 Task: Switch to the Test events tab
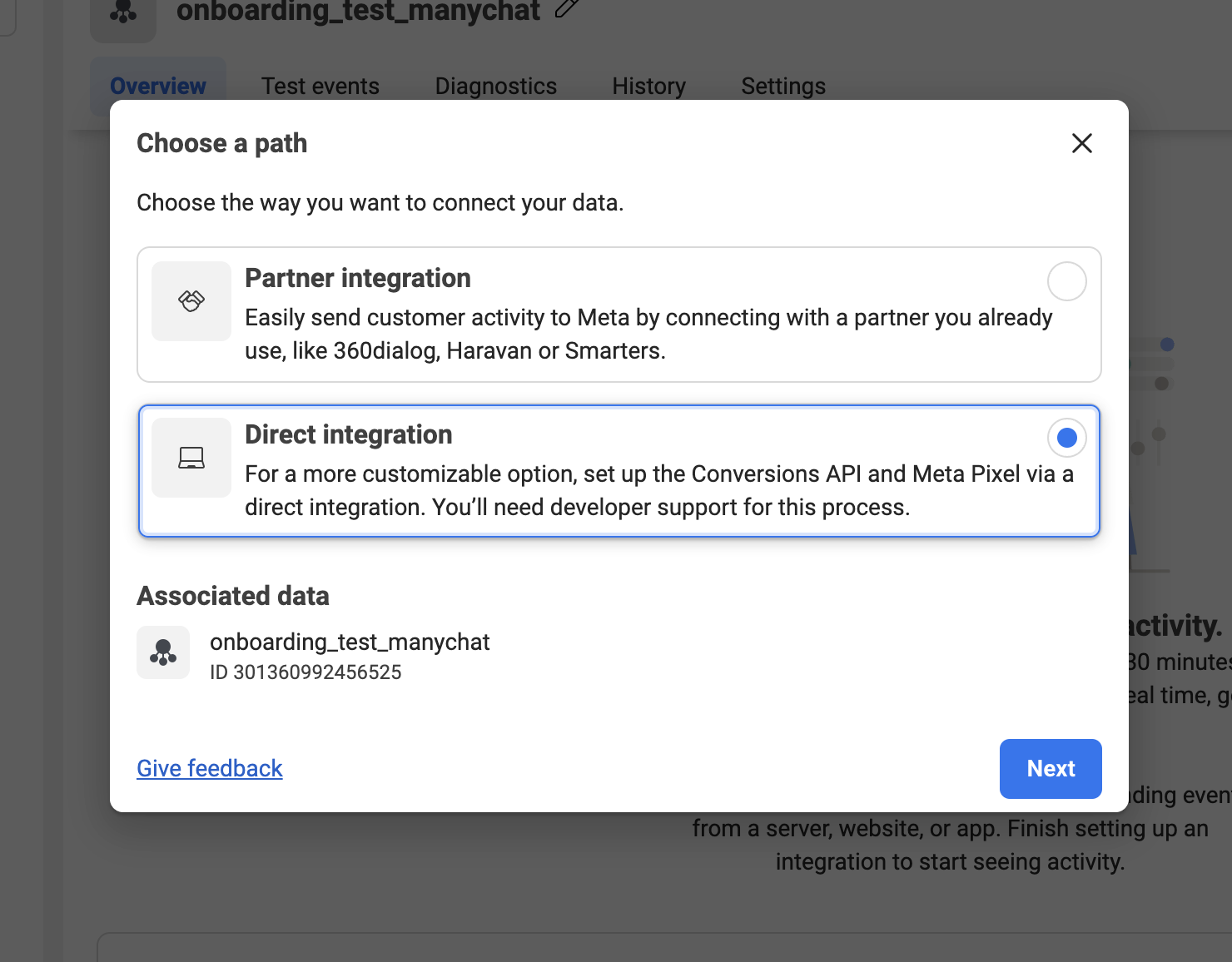pos(320,86)
